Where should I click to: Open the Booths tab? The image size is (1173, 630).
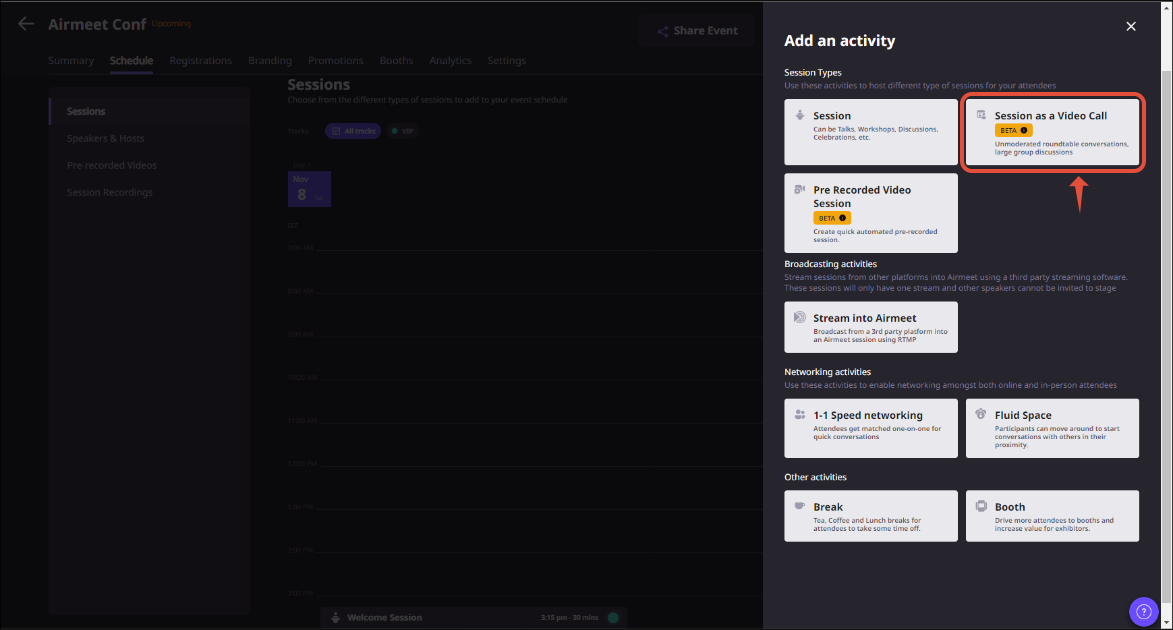[x=396, y=61]
